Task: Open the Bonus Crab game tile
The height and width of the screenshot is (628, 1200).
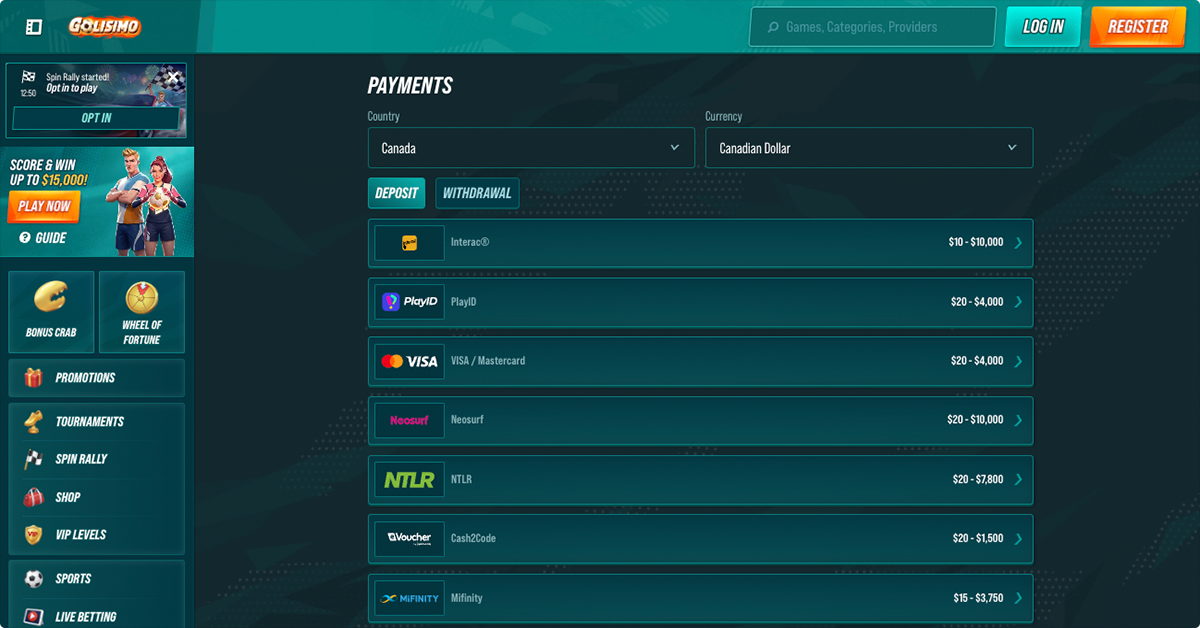Action: (x=51, y=312)
